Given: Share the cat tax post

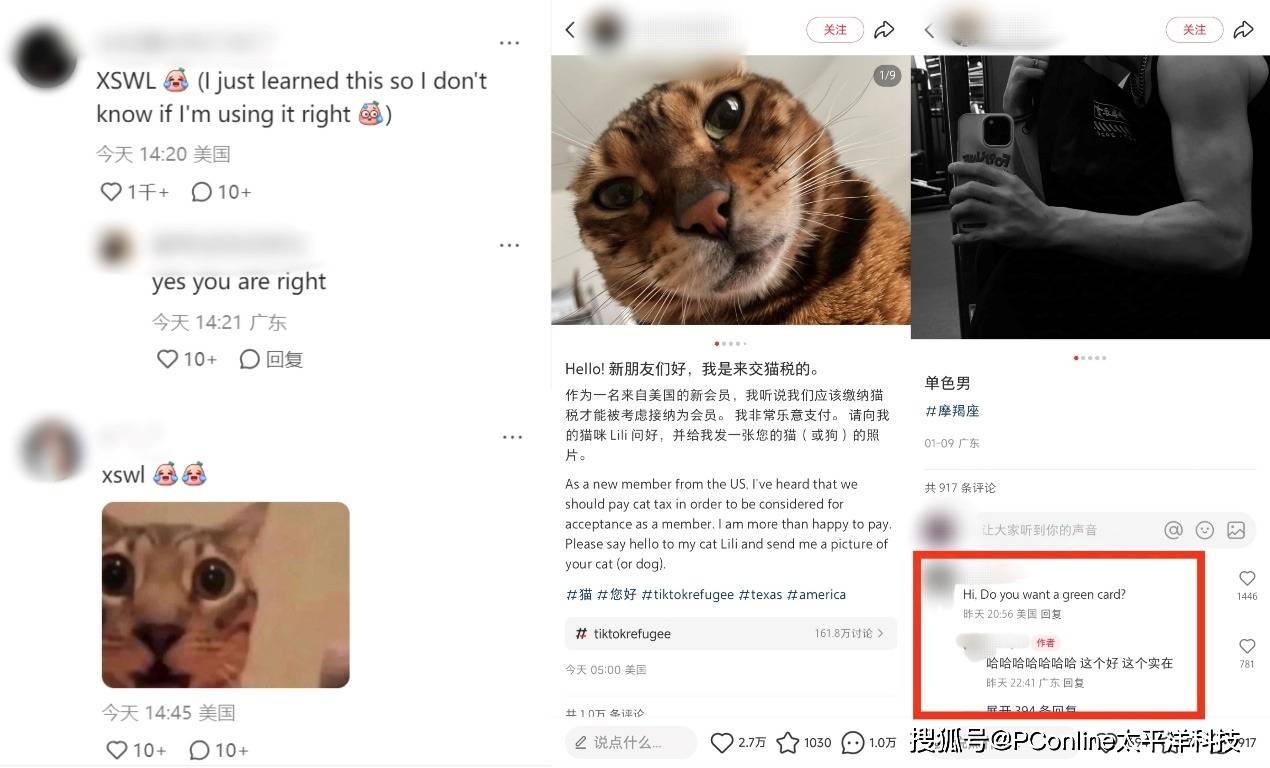Looking at the screenshot, I should coord(884,30).
